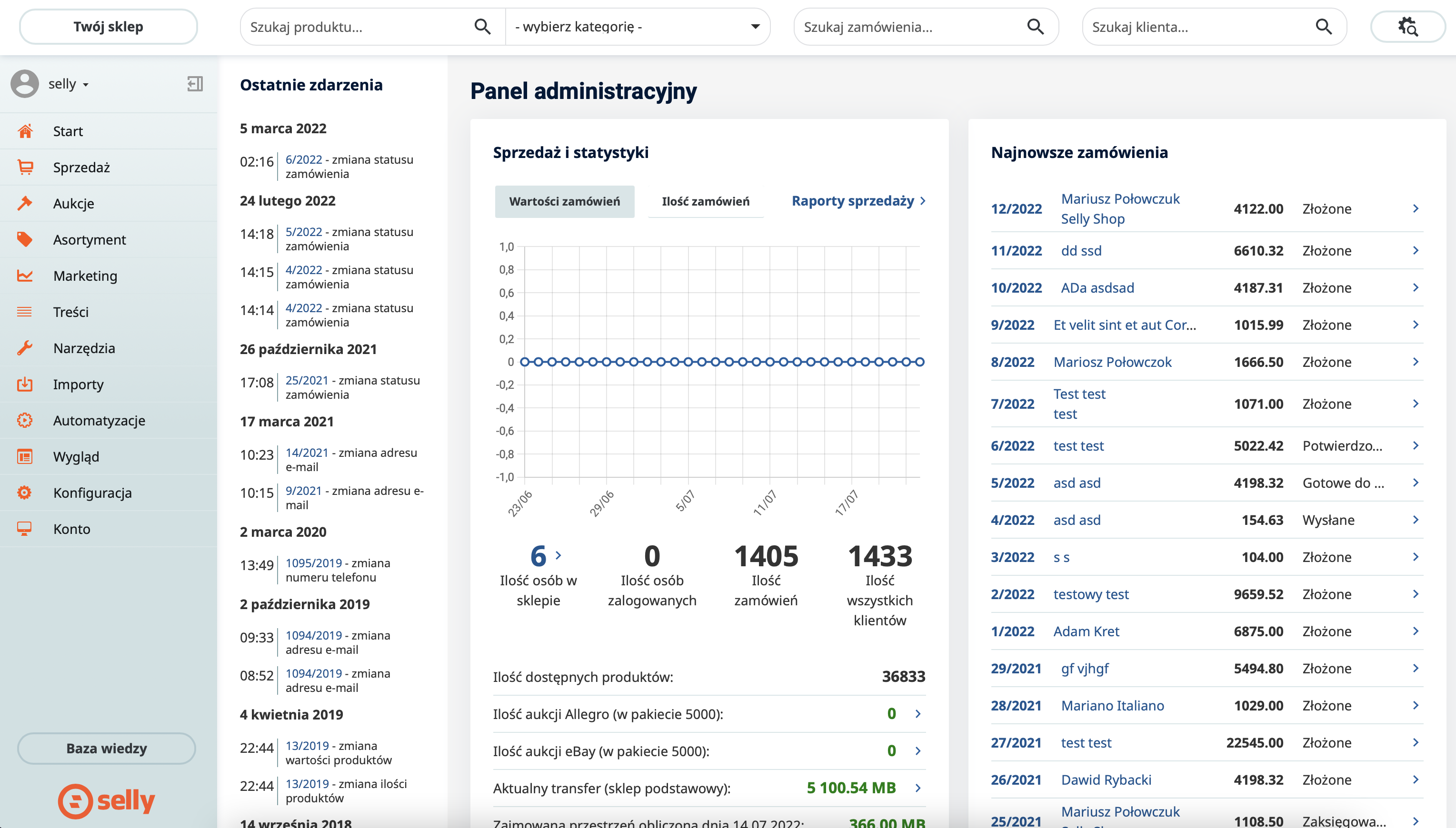Open Narzędzia wrench icon
Screen dimensions: 1456x828
25,348
